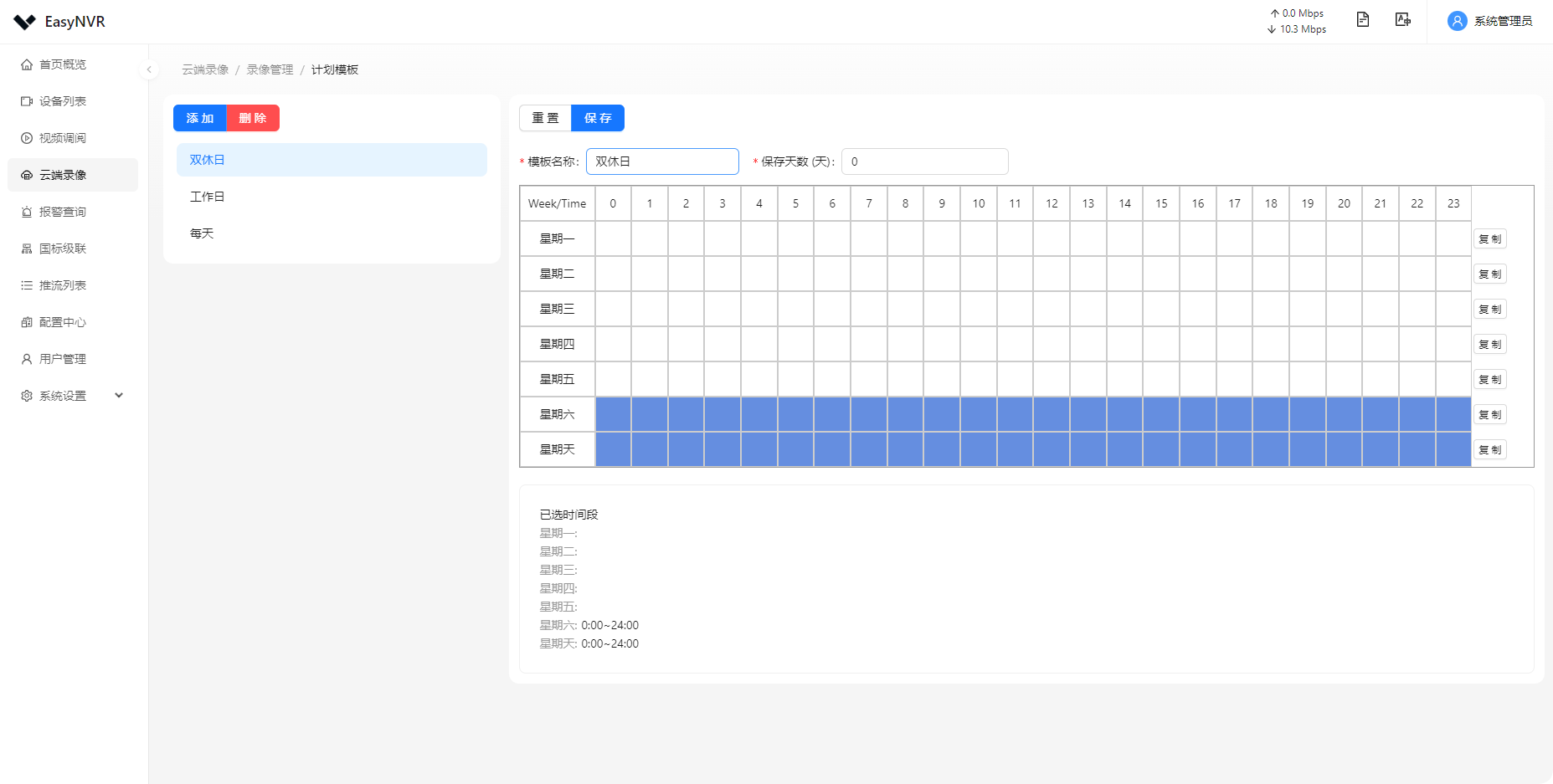Expand the 系统设置 submenu arrow
The image size is (1553, 784).
click(119, 396)
